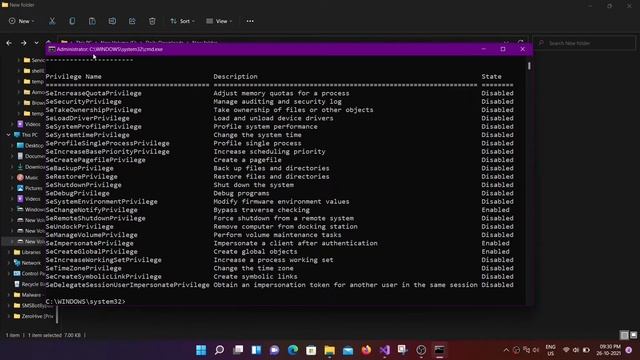Click the battery tray icon
This screenshot has height=360, width=640.
[x=586, y=350]
